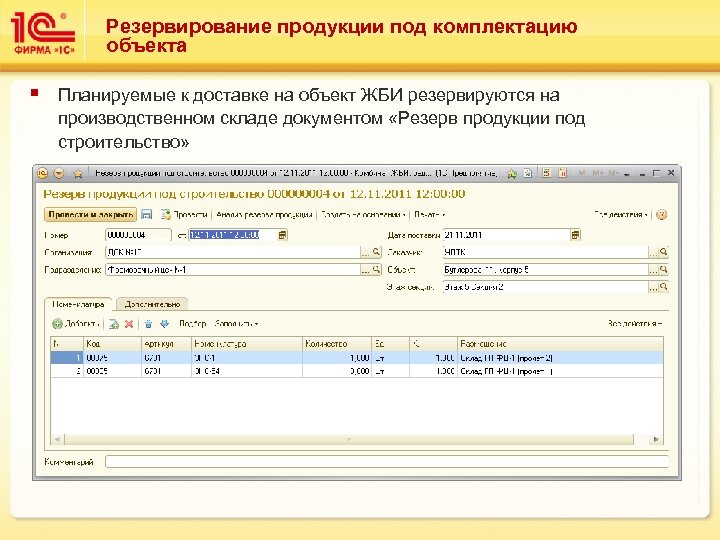
Task: Click ellipsis select button of Этаж секции field
Action: [653, 287]
